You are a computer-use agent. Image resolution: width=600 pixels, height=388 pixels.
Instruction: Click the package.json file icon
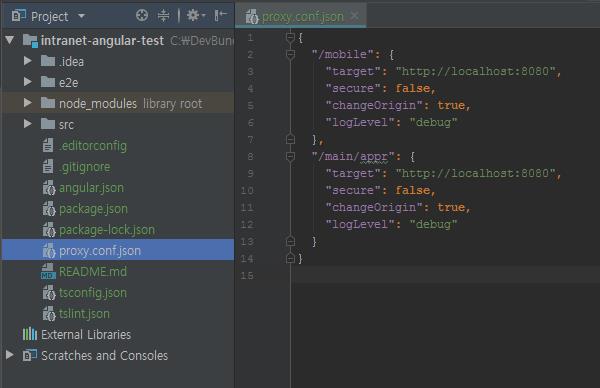pyautogui.click(x=49, y=209)
